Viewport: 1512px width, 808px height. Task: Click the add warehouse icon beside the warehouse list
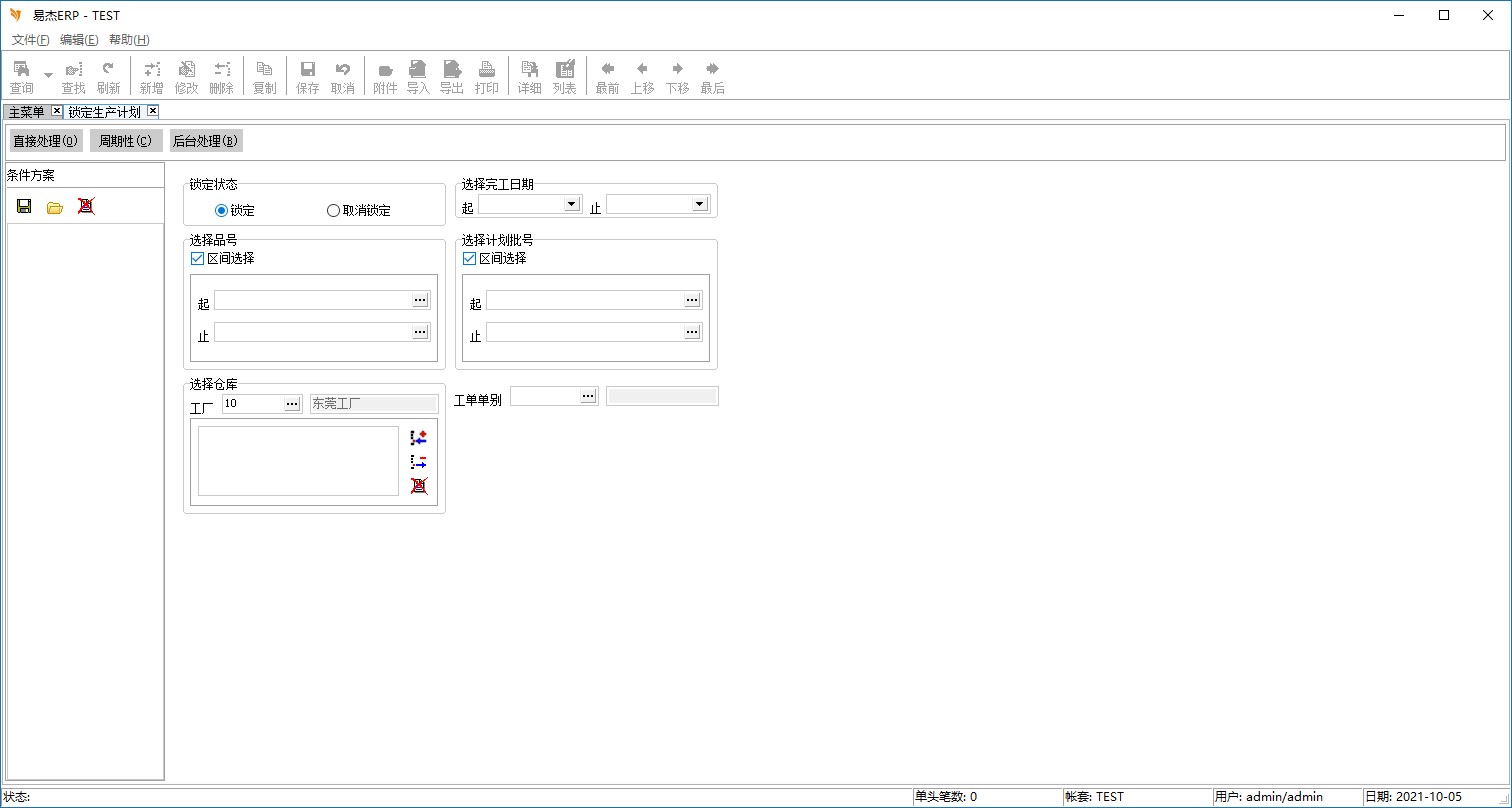(x=419, y=438)
